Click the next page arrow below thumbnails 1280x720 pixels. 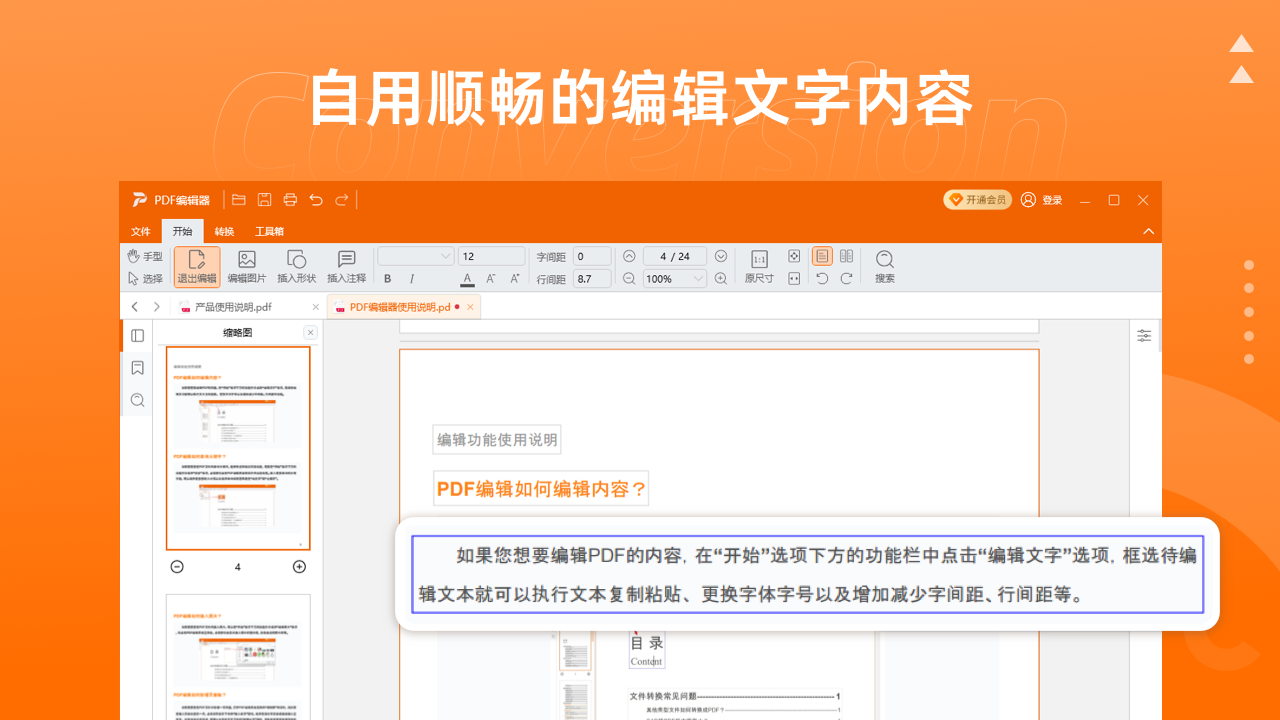(x=298, y=566)
